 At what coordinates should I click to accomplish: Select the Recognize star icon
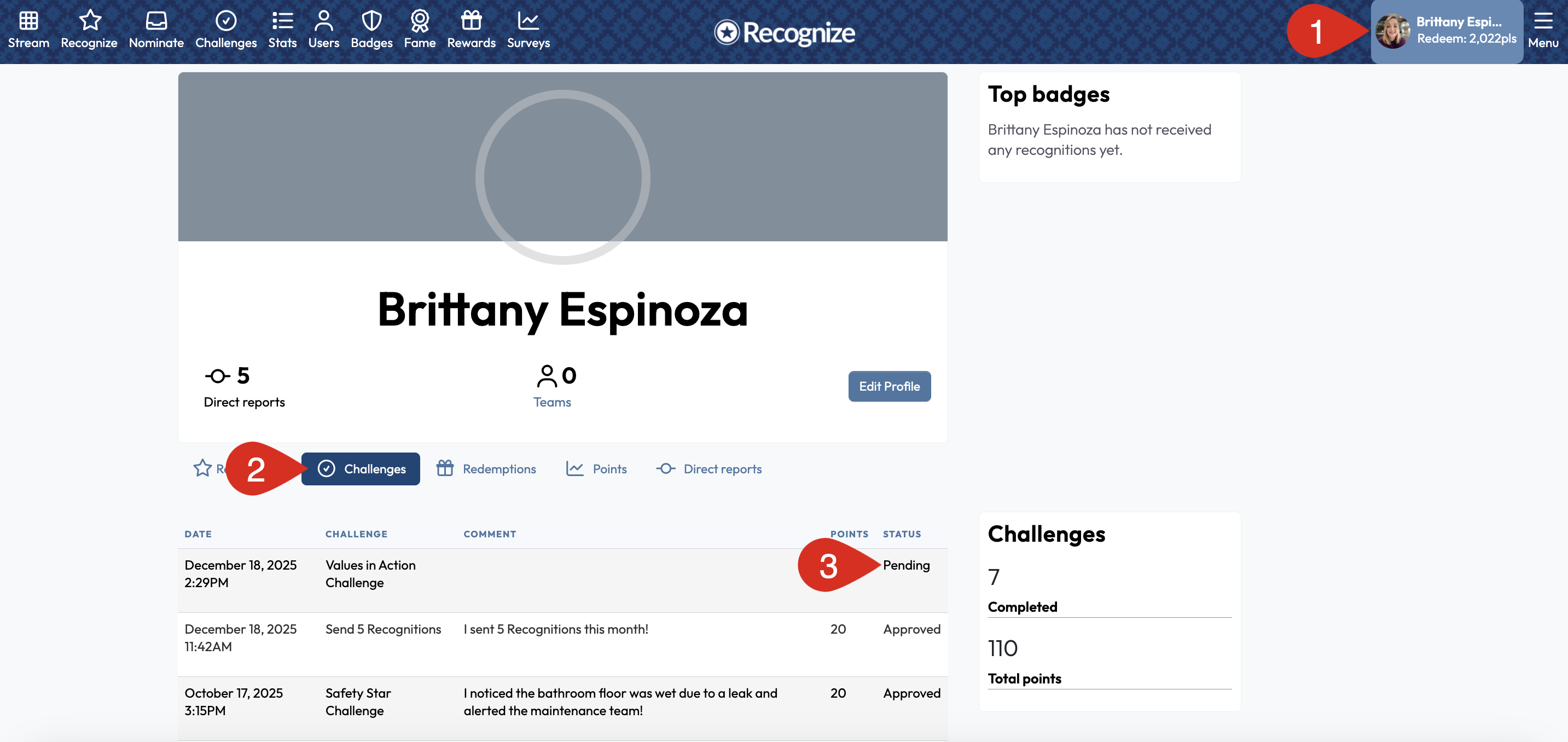coord(90,28)
